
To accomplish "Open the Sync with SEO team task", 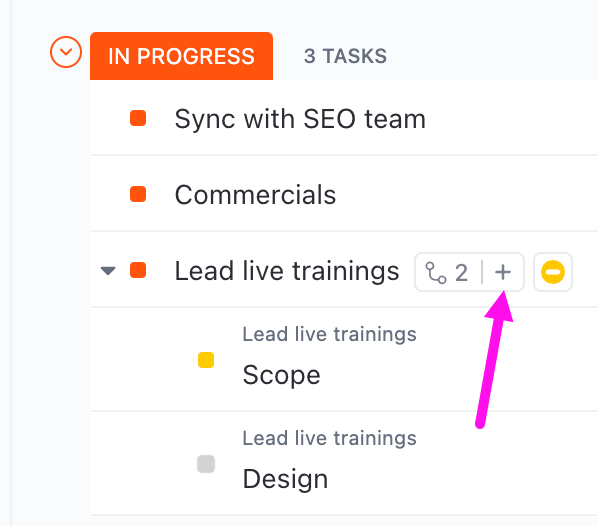I will pyautogui.click(x=300, y=119).
